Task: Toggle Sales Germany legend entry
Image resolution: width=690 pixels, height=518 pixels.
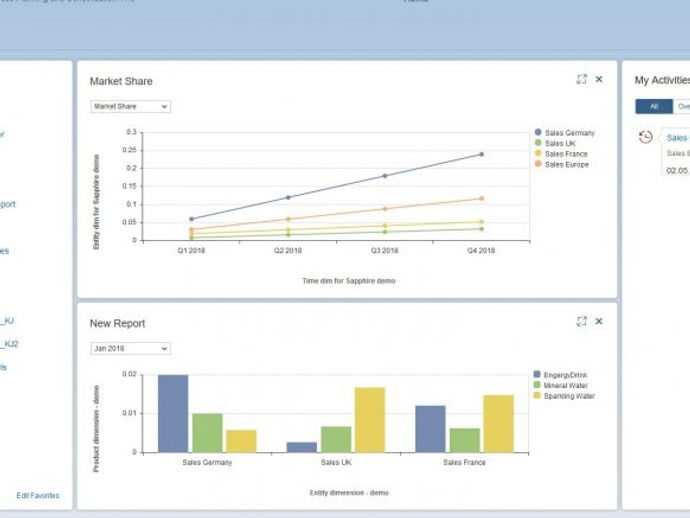Action: coord(565,132)
